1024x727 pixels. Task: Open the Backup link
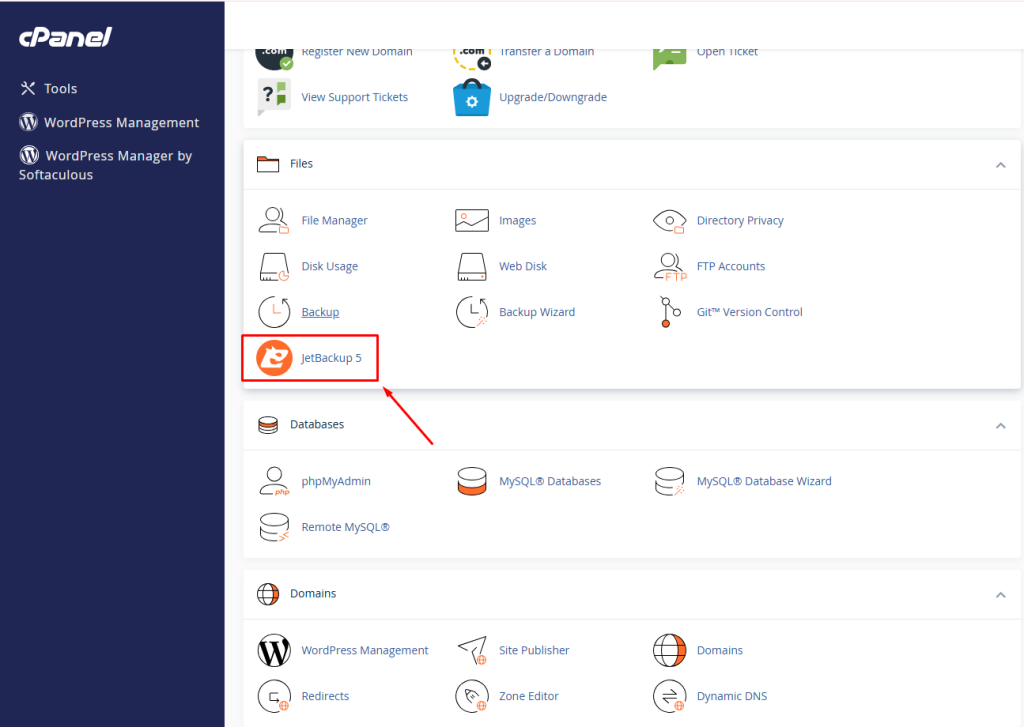(x=320, y=312)
